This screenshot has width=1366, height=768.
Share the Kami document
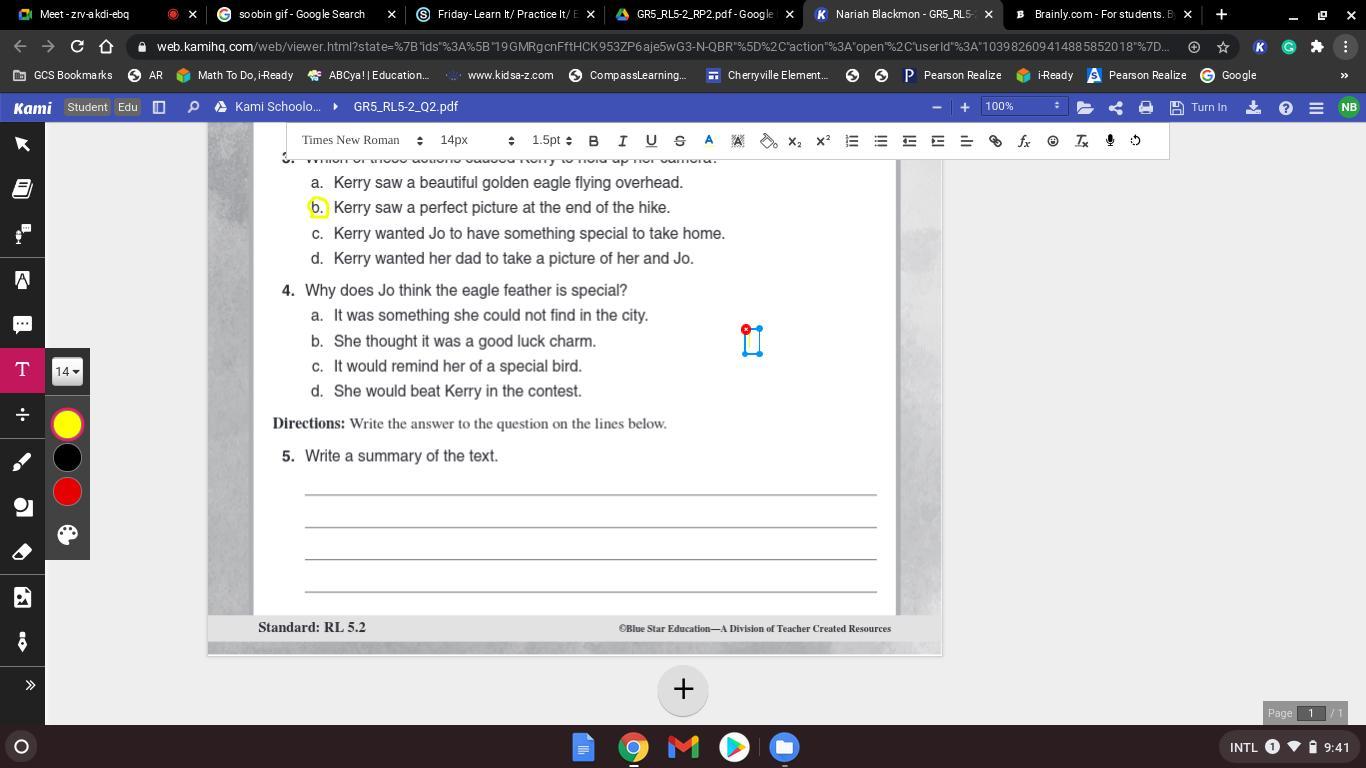pos(1116,107)
